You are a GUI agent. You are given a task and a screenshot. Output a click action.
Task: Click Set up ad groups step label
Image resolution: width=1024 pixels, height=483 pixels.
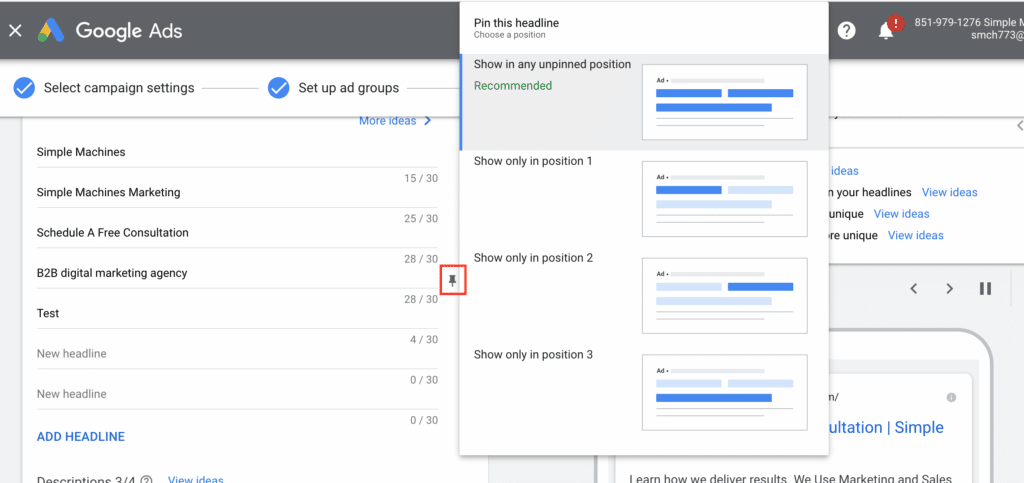(x=349, y=87)
